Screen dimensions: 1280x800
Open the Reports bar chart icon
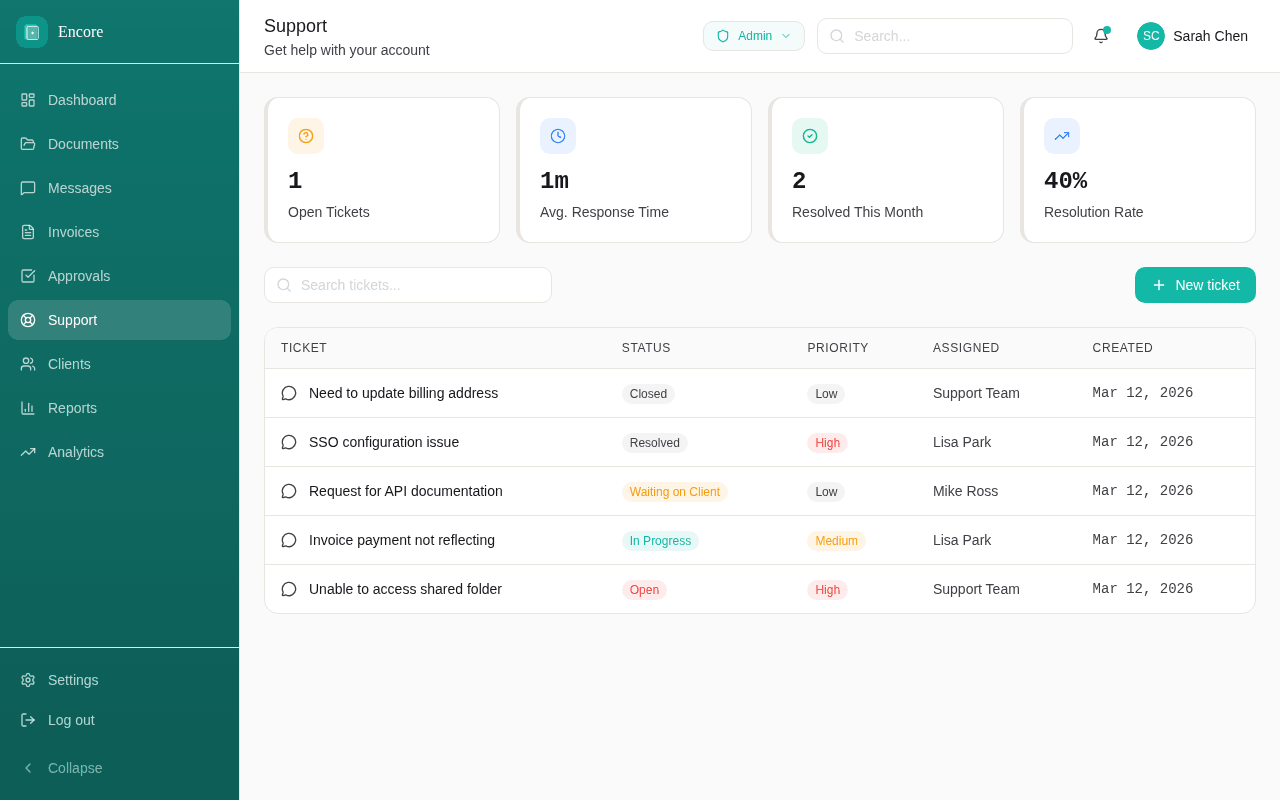click(28, 408)
